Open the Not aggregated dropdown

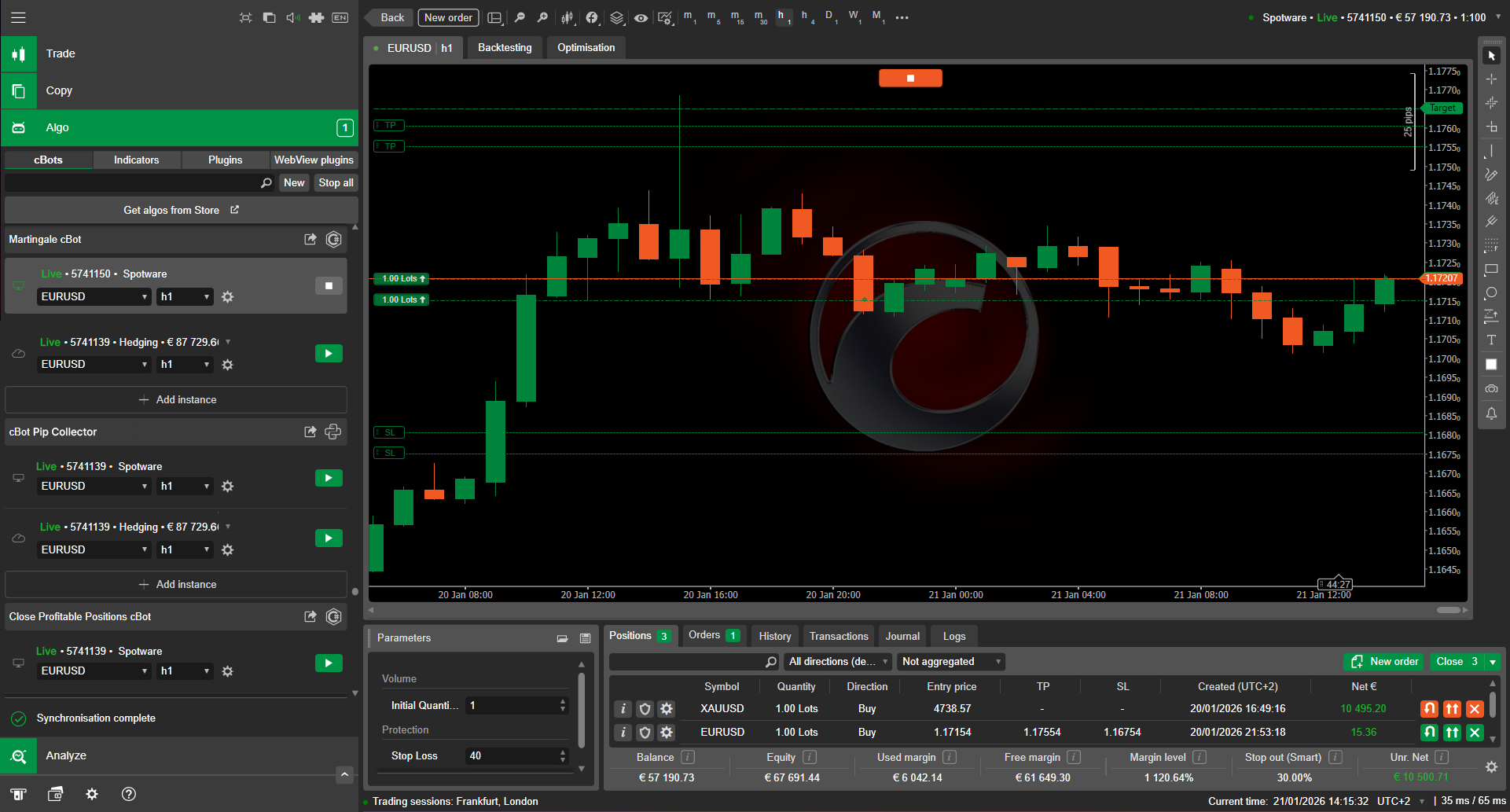[x=950, y=661]
